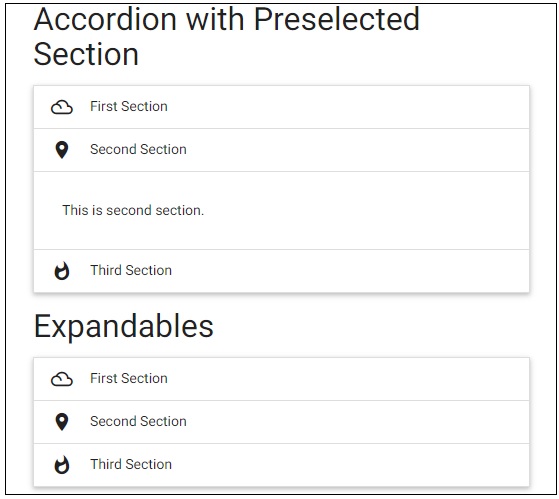Viewport: 559px width, 499px height.
Task: Click blank area right of 'First Section' in Expandables
Action: pyautogui.click(x=348, y=379)
